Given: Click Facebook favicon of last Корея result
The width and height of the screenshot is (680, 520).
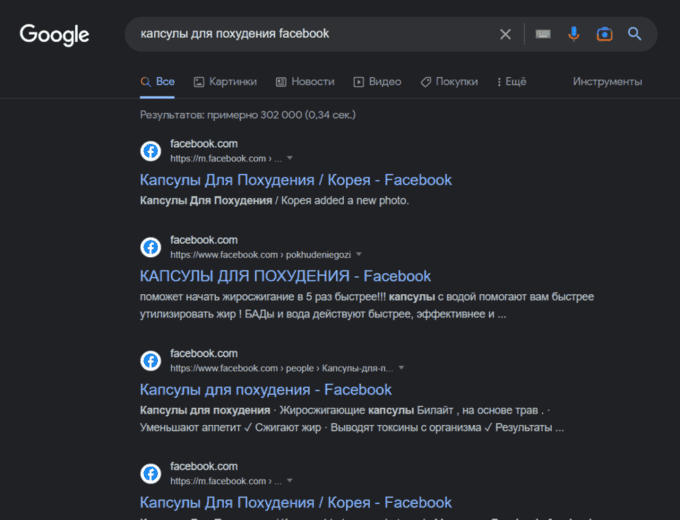Looking at the screenshot, I should pyautogui.click(x=150, y=474).
